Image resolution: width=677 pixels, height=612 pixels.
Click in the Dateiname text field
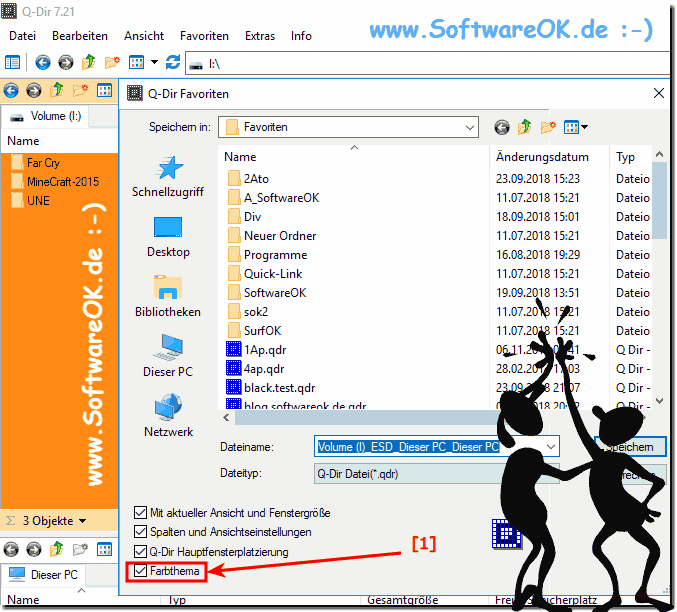tap(430, 447)
